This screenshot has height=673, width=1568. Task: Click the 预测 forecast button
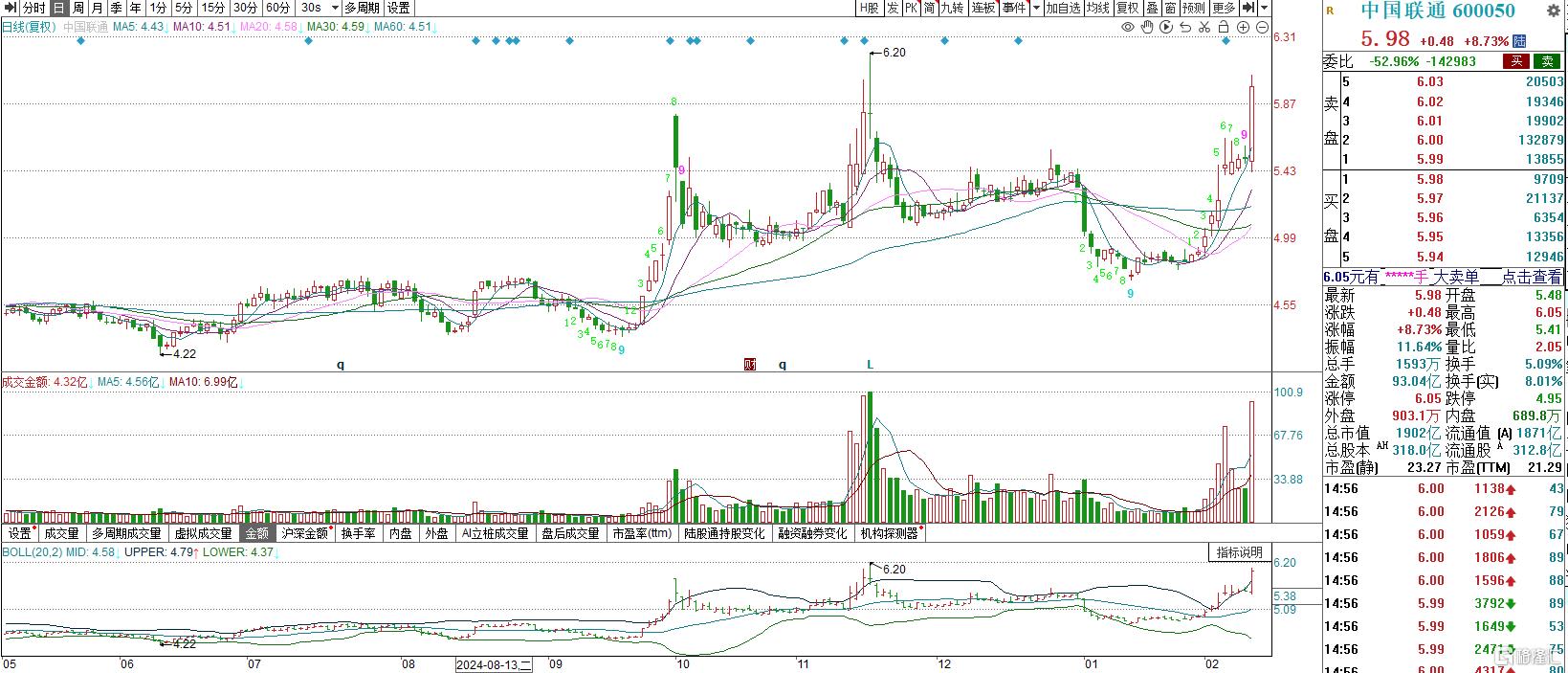point(1193,8)
